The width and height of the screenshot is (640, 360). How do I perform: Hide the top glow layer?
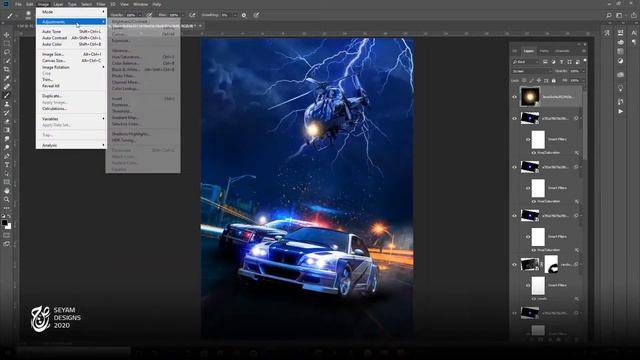click(514, 97)
